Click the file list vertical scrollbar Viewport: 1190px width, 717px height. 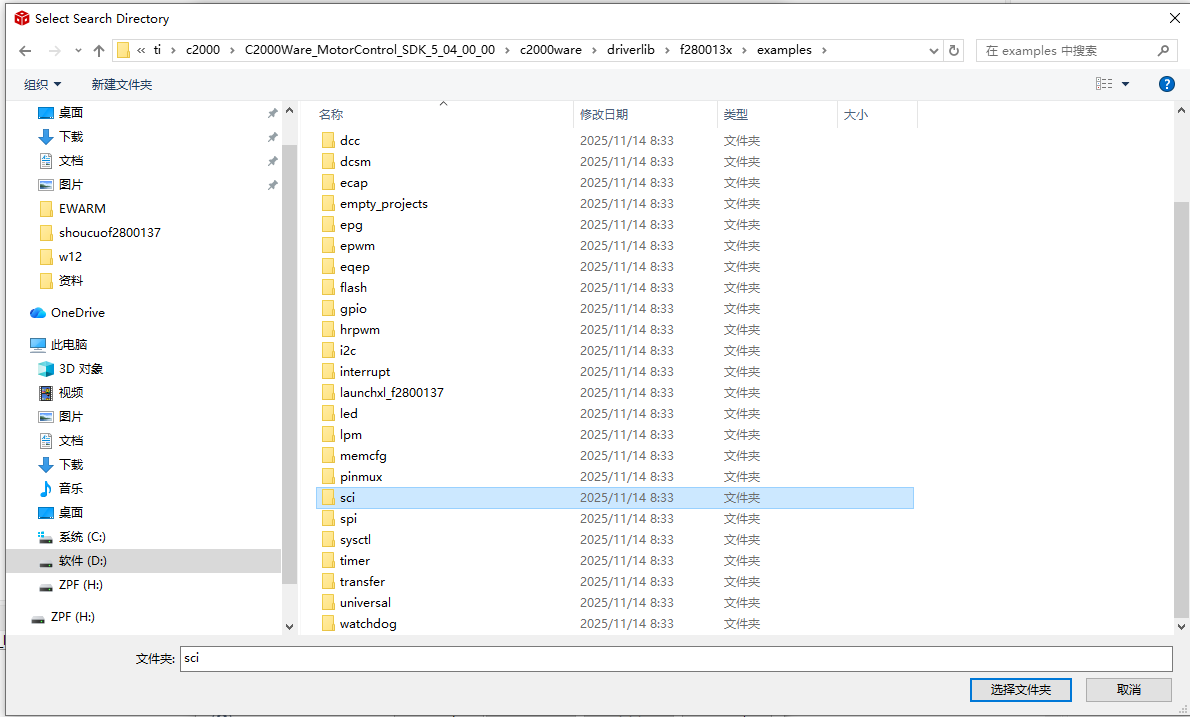tap(1181, 410)
